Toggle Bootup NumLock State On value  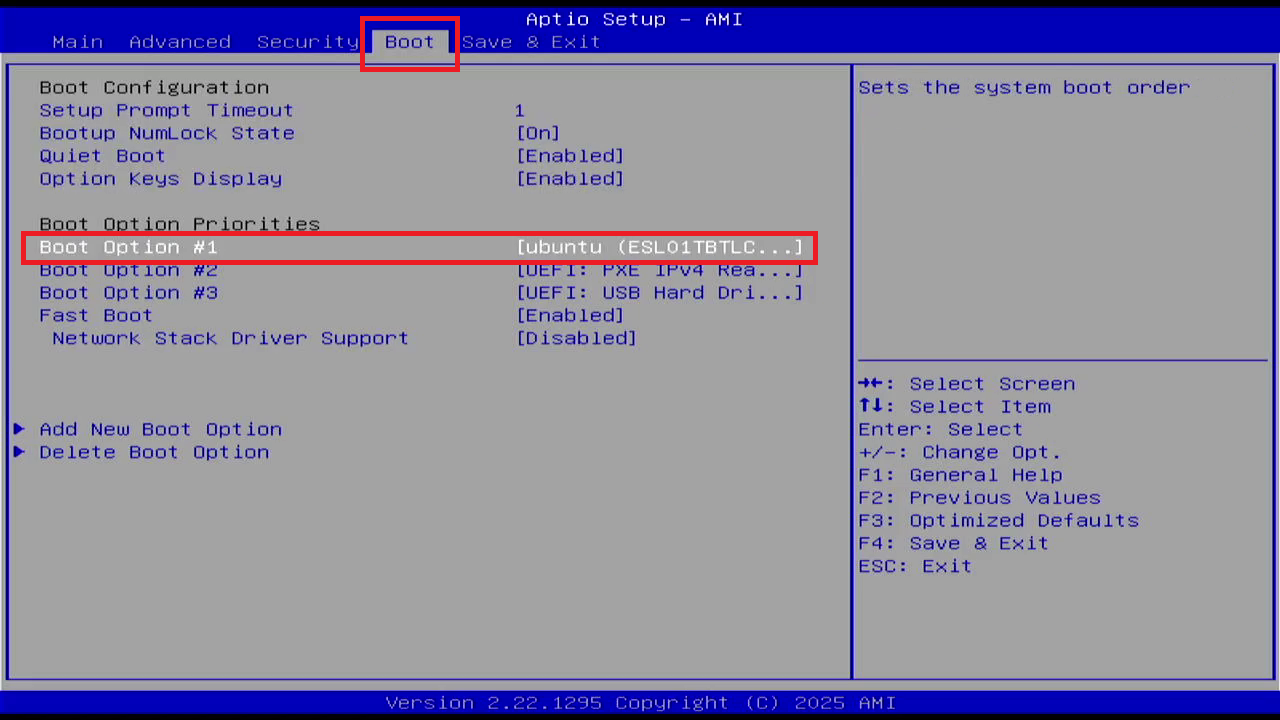[x=538, y=133]
